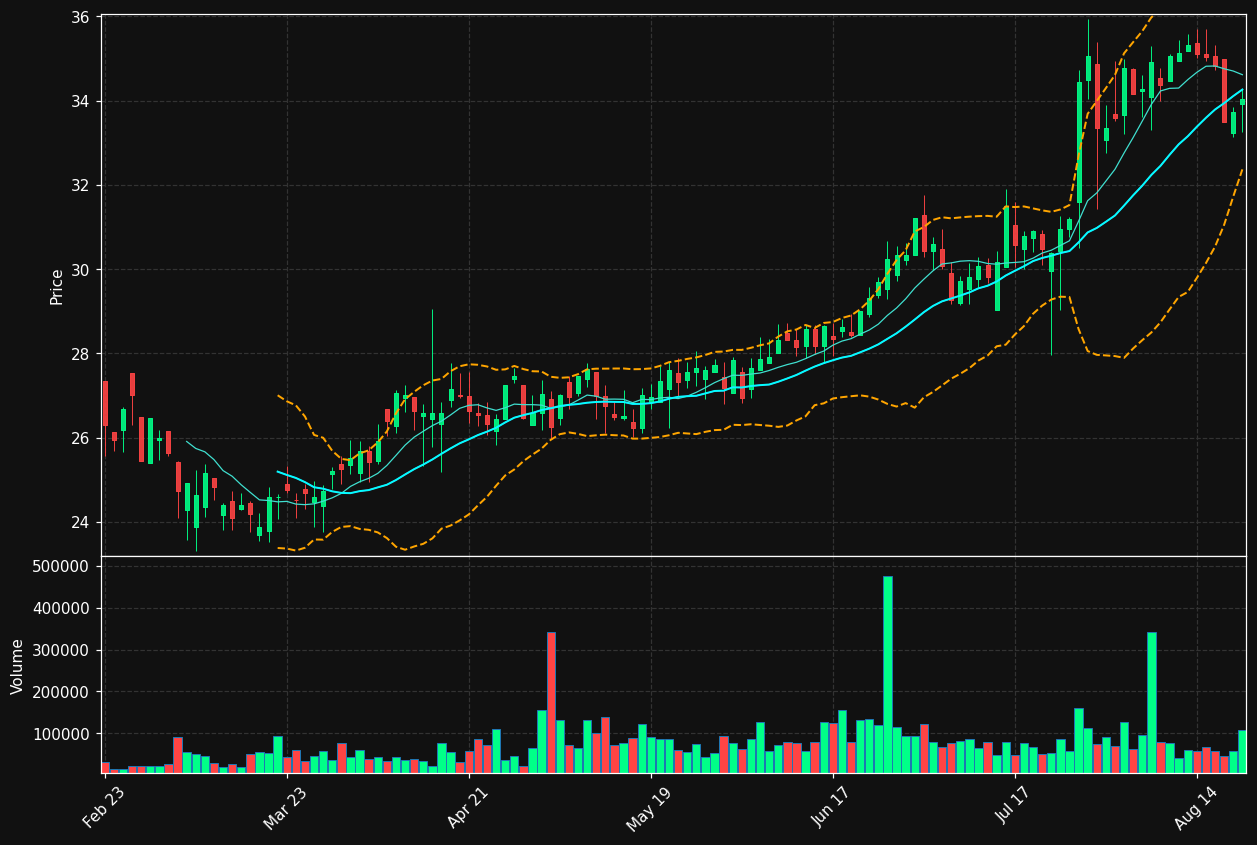This screenshot has width=1257, height=845.
Task: Click the May 19 date label
Action: pos(650,807)
